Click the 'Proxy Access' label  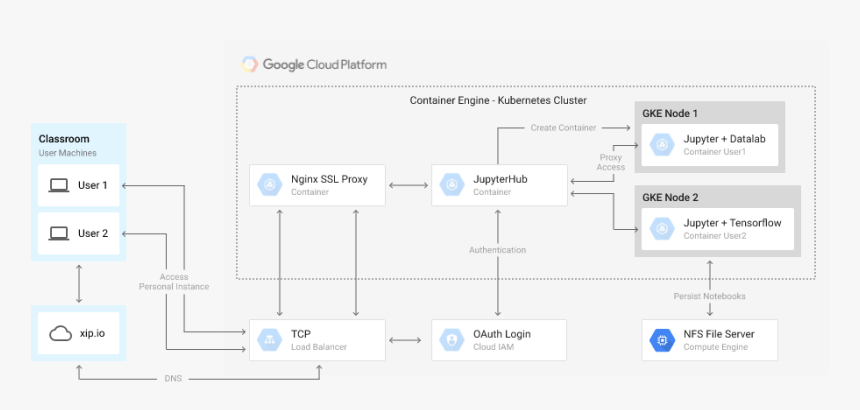(x=610, y=162)
